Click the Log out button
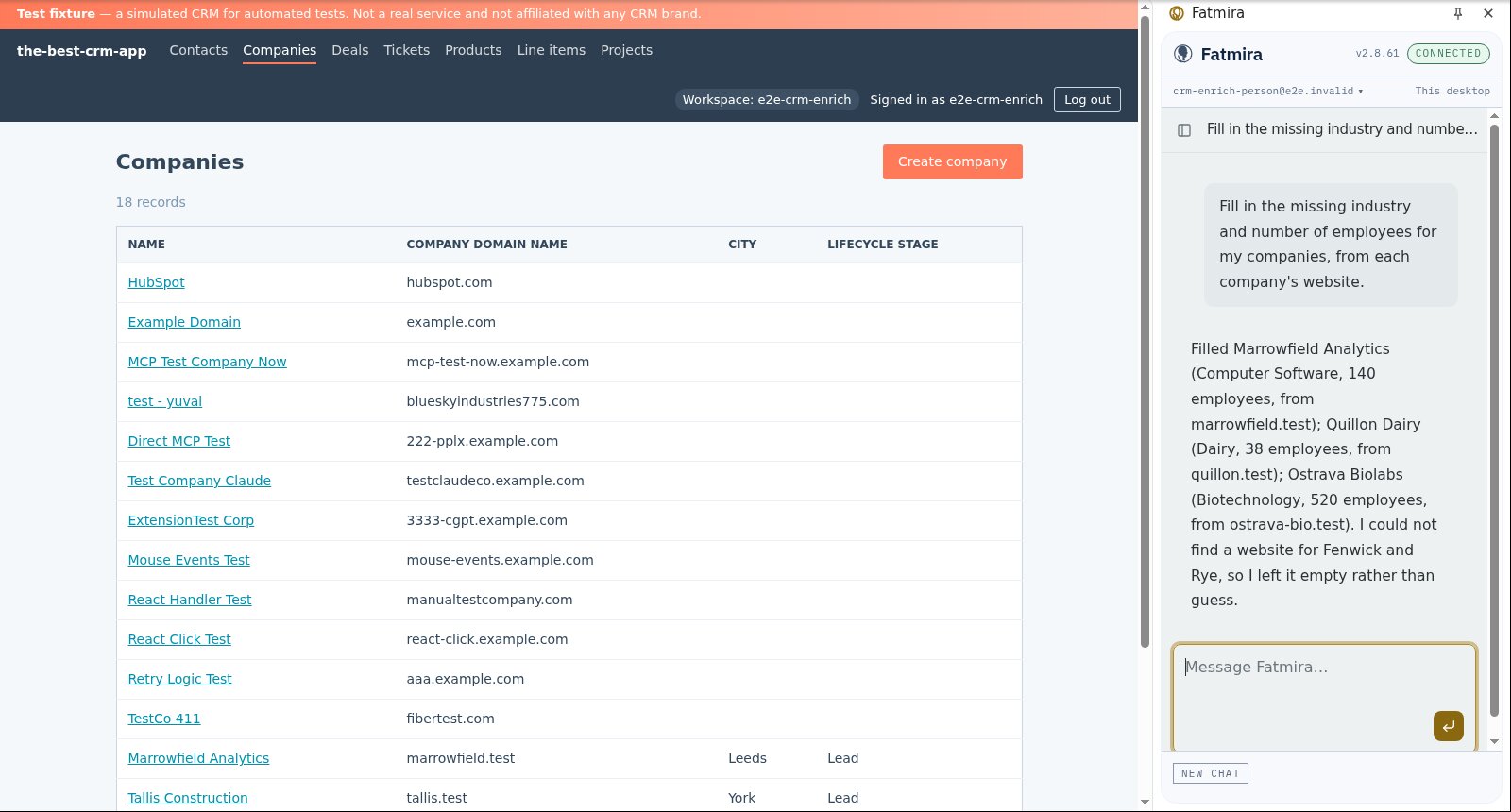 click(1087, 99)
